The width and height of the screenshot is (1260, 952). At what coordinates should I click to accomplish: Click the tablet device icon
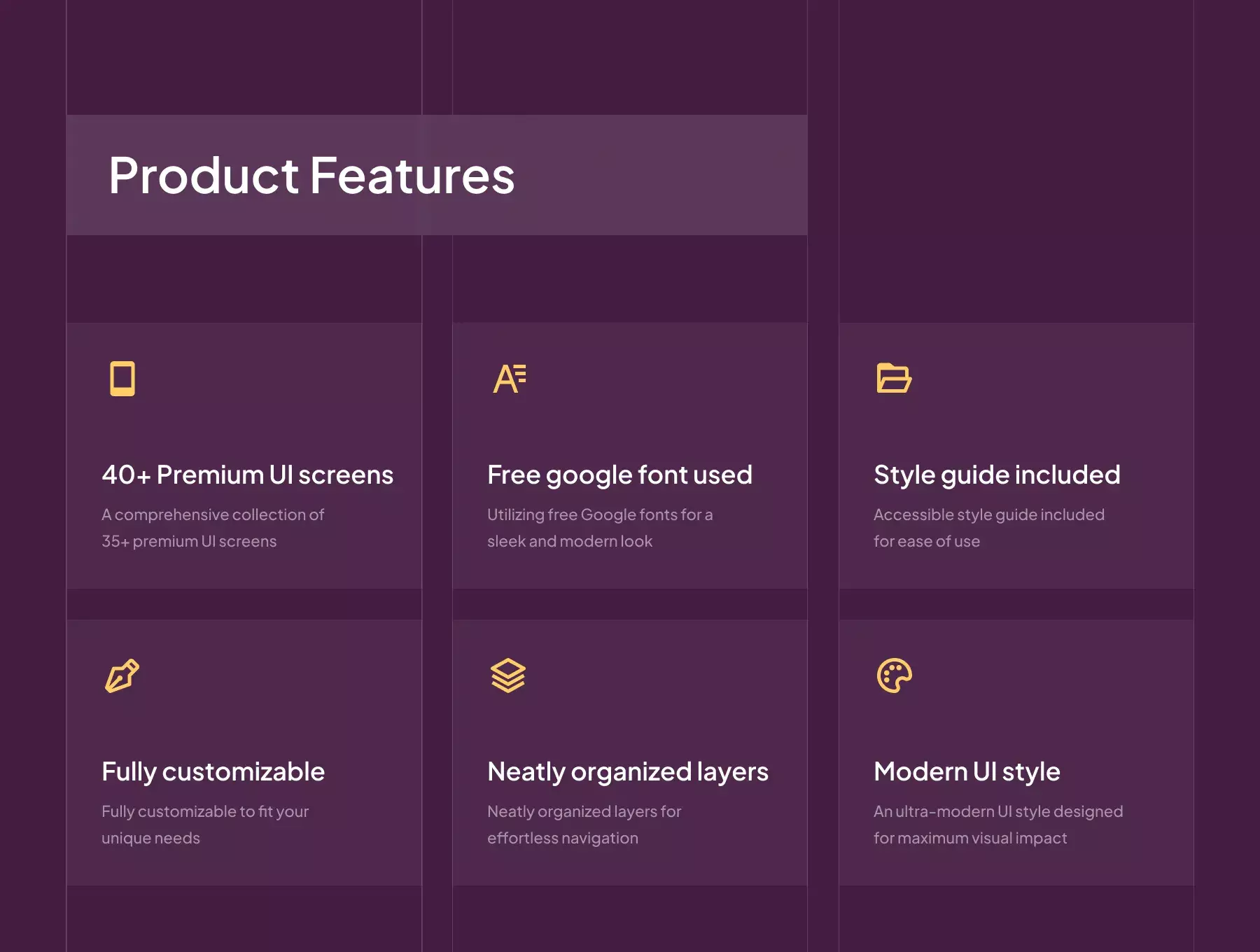pyautogui.click(x=122, y=379)
